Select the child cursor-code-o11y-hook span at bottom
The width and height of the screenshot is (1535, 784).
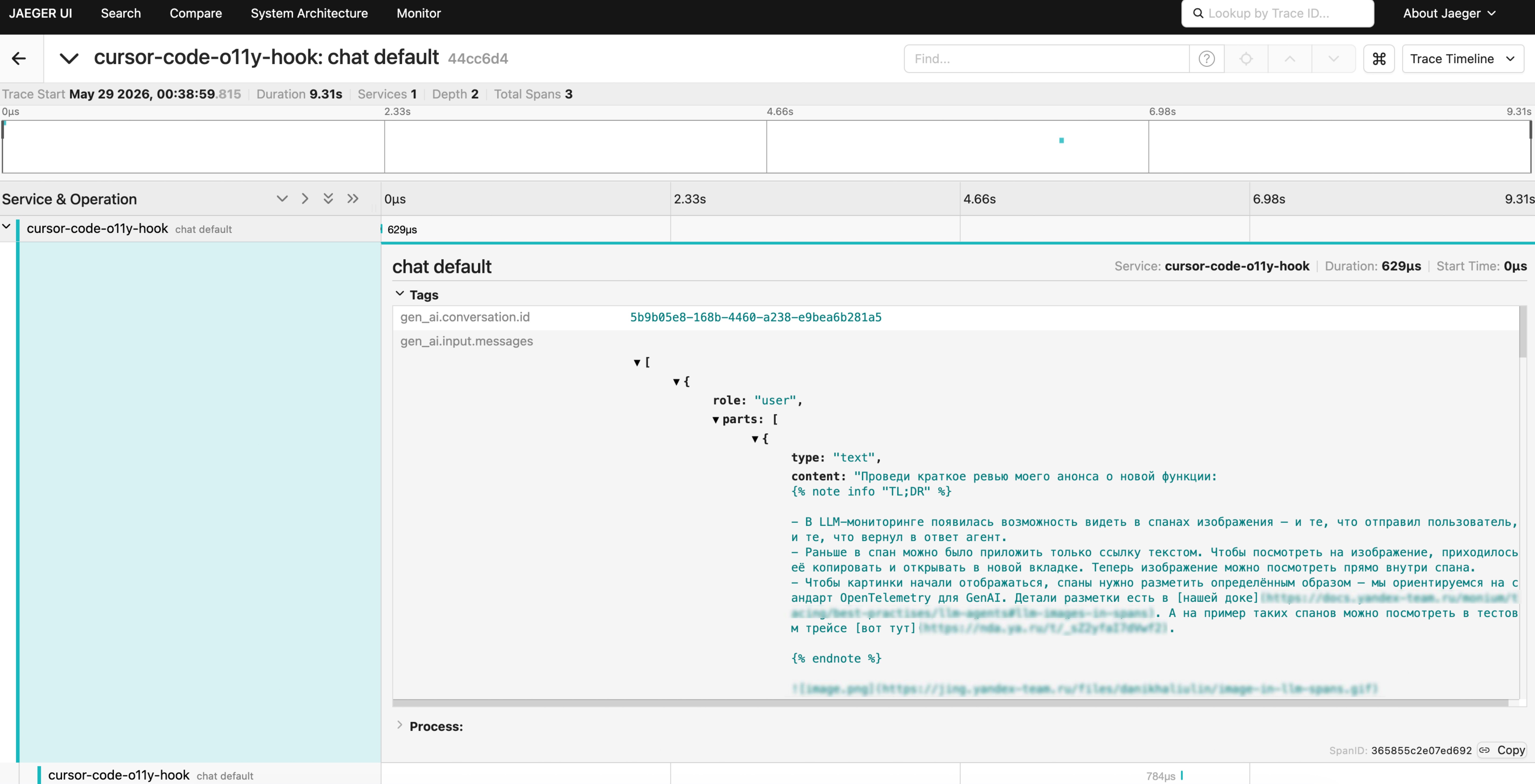tap(119, 775)
